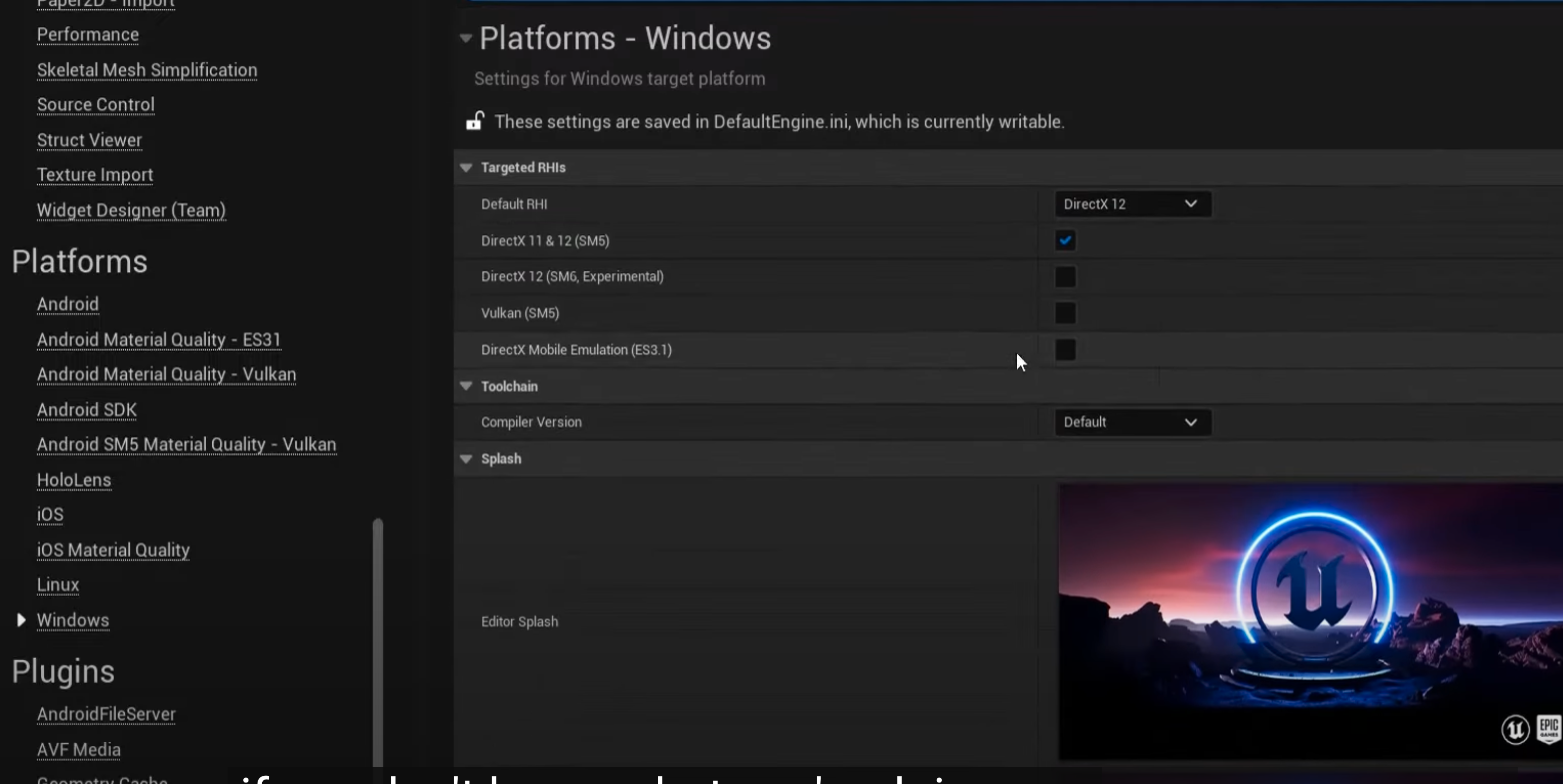
Task: Enable DirectX 12 (SM6, Experimental) checkbox
Action: point(1065,277)
